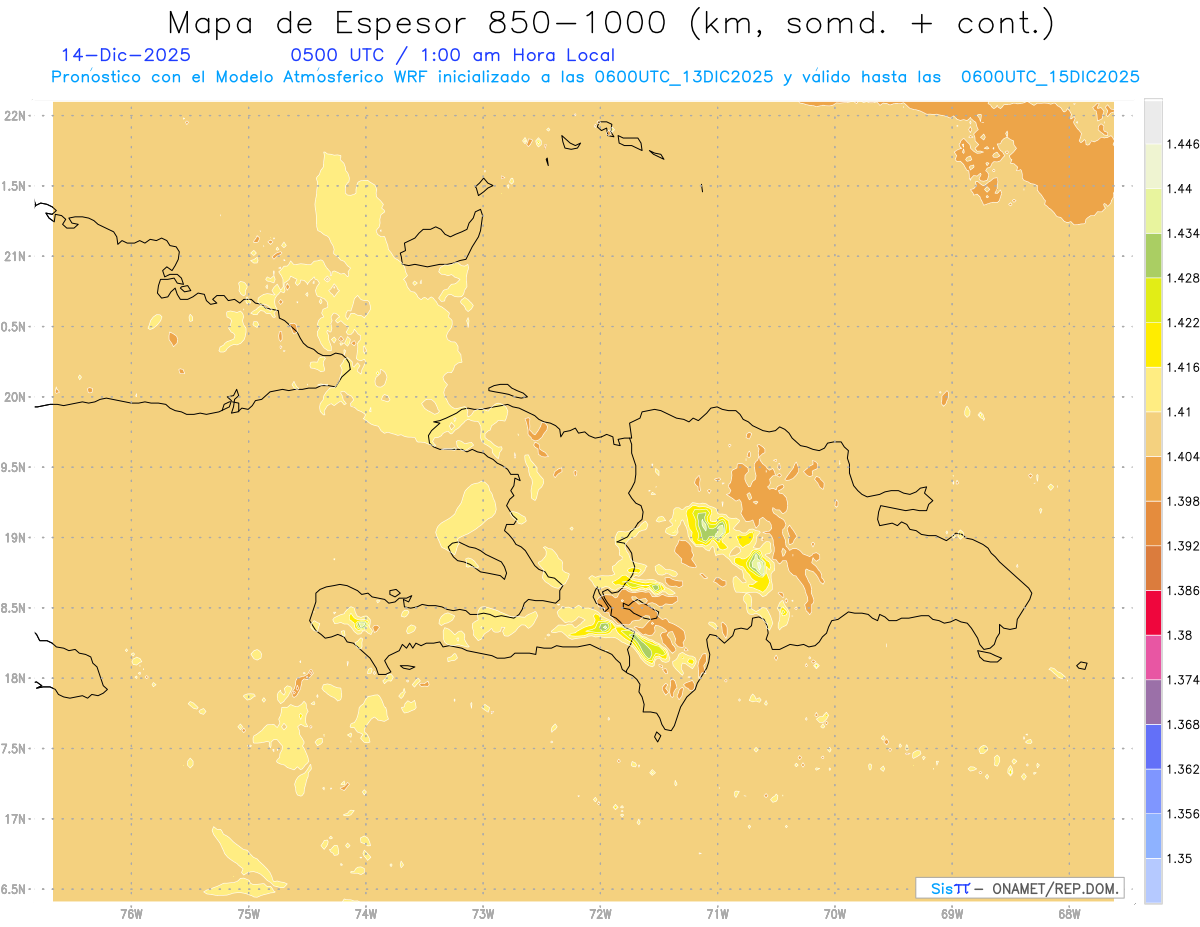1200x927 pixels.
Task: Click the colorbar value 1.356
Action: (1181, 814)
